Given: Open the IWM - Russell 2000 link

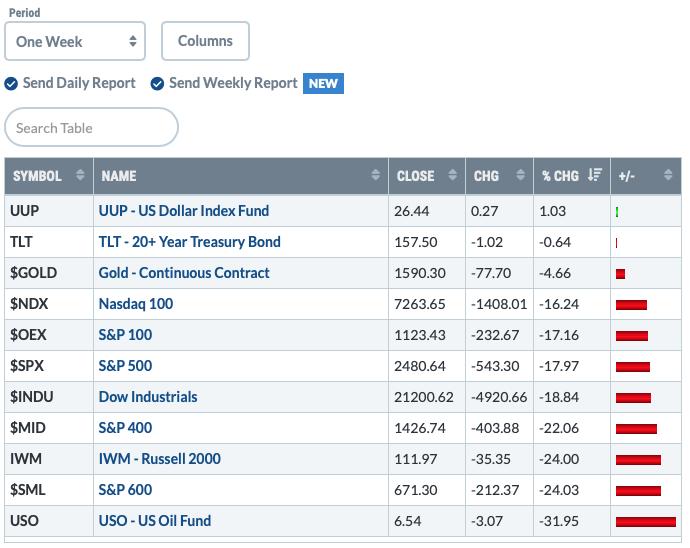Looking at the screenshot, I should [x=159, y=459].
